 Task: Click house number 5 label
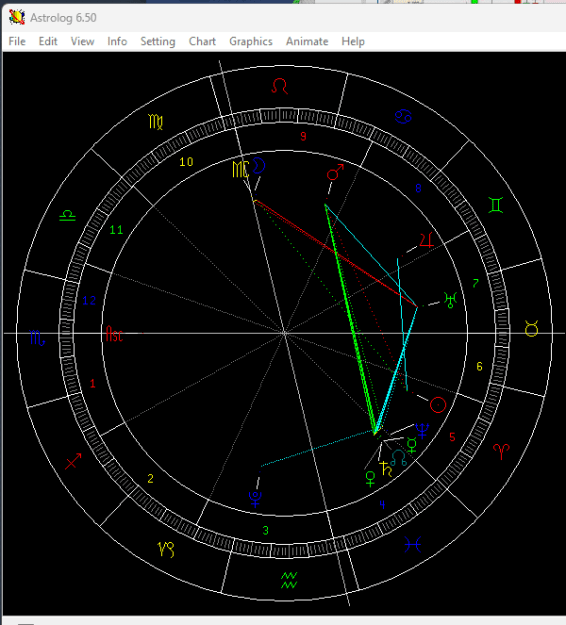click(452, 437)
